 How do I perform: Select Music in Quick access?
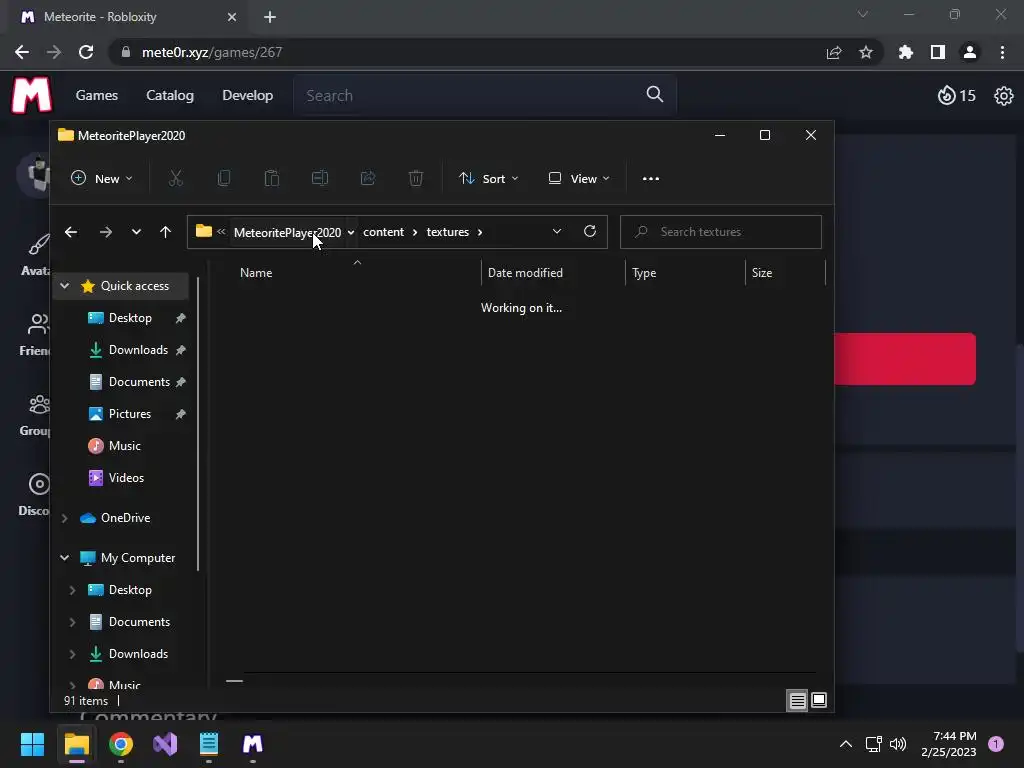[123, 446]
